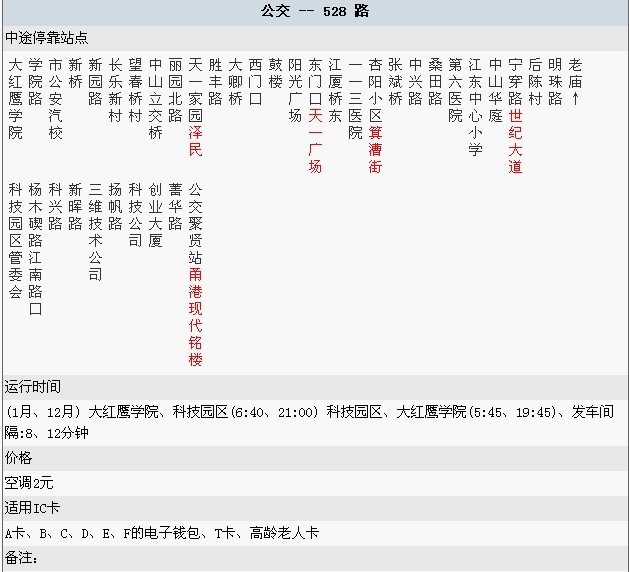Select the 一一三医院 stop
This screenshot has width=629, height=572.
click(355, 99)
